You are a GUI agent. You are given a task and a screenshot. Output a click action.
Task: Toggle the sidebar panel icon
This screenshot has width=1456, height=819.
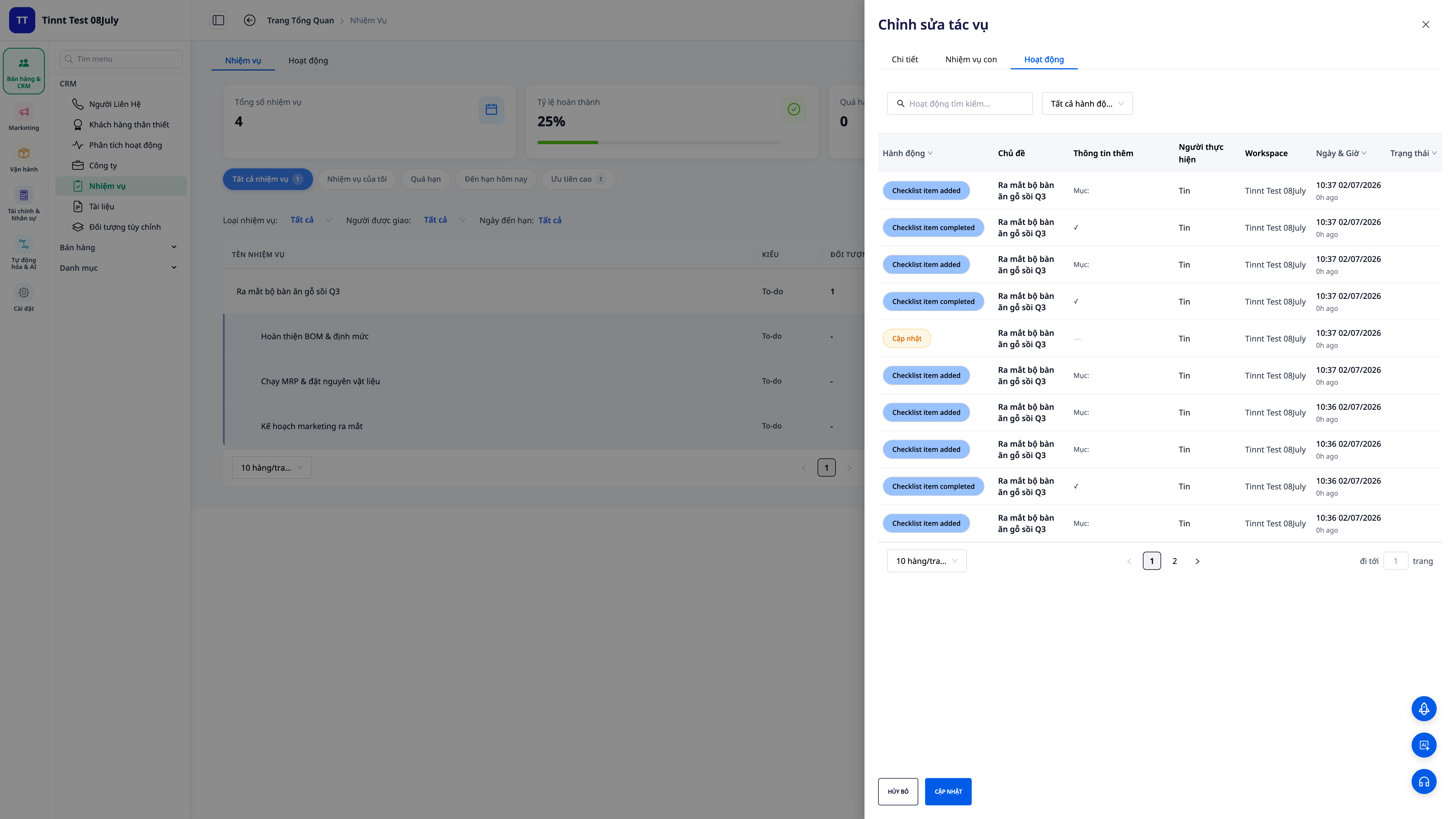[218, 20]
